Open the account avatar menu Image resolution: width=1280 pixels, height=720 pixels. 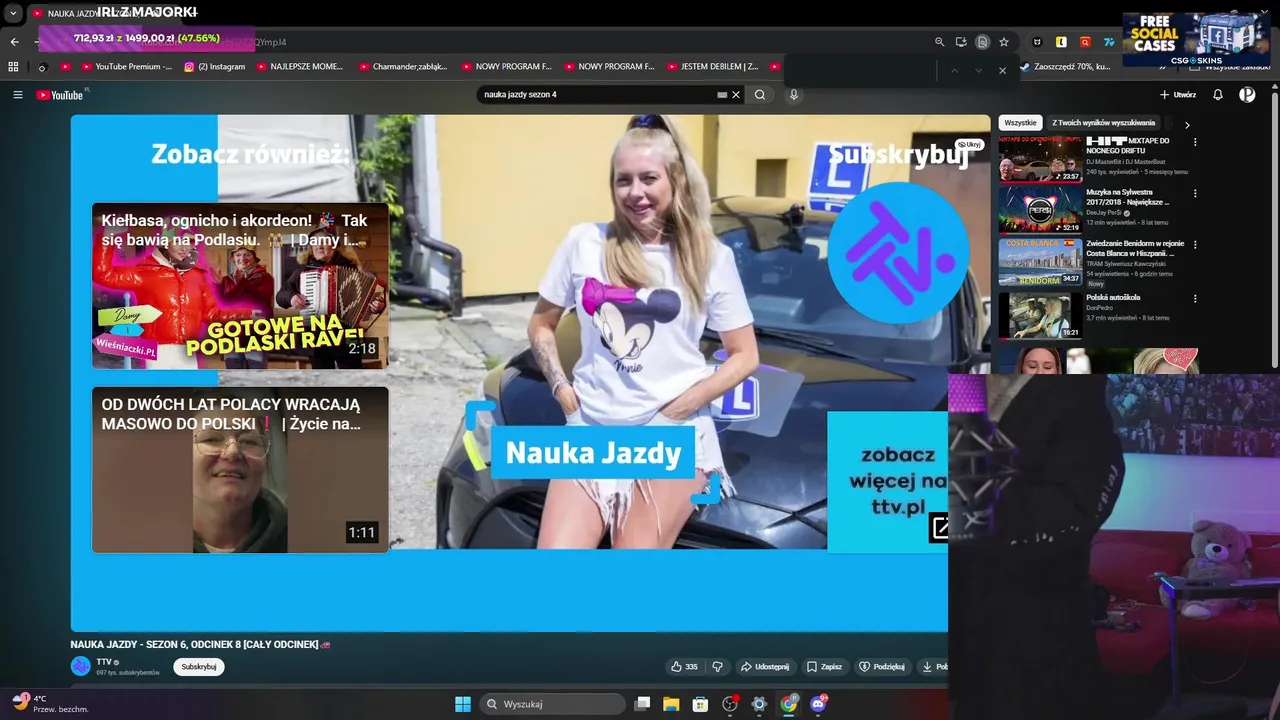[1247, 95]
